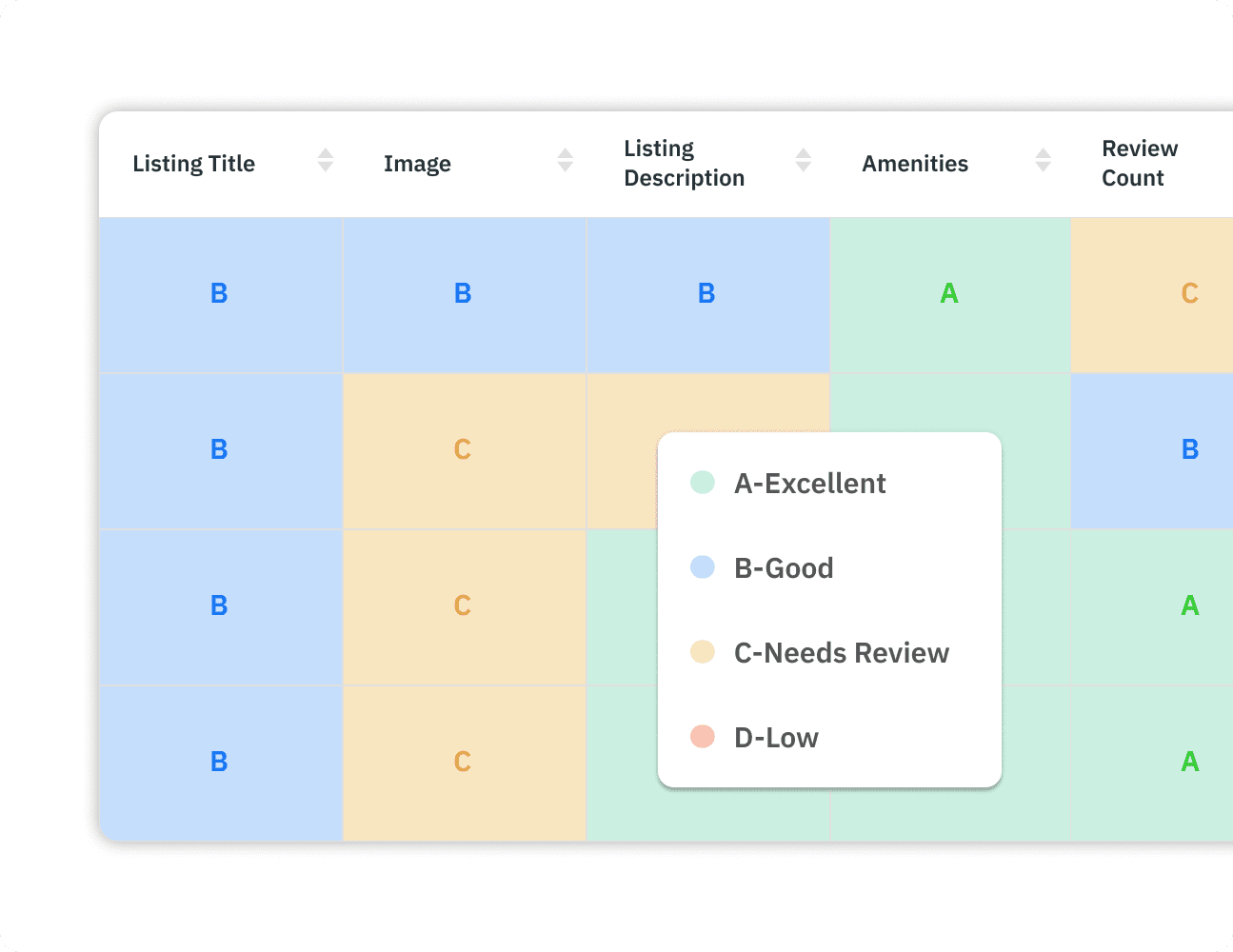Viewport: 1233px width, 952px height.
Task: Sort the Amenities column
Action: [1044, 160]
